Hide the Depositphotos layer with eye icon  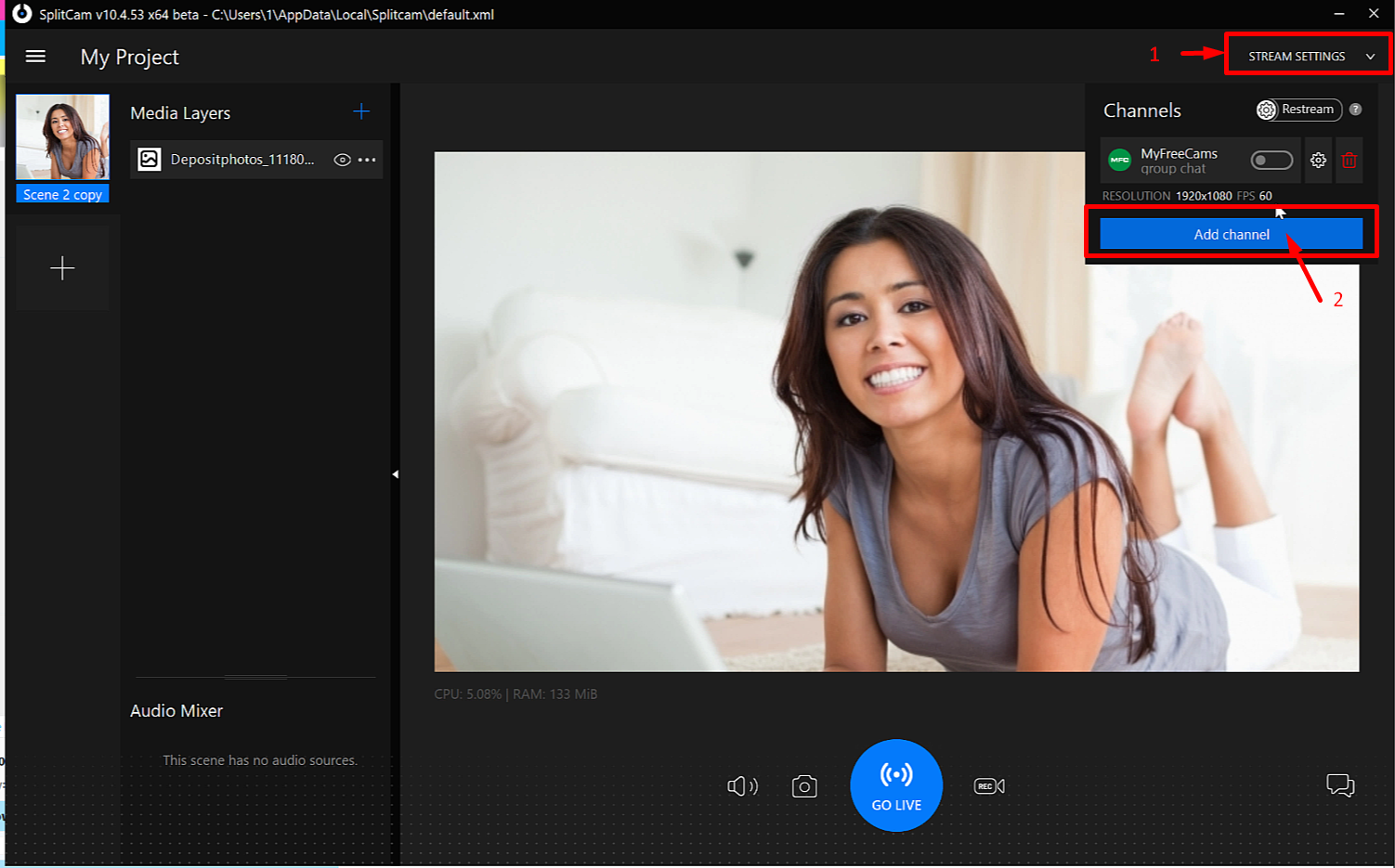point(342,160)
